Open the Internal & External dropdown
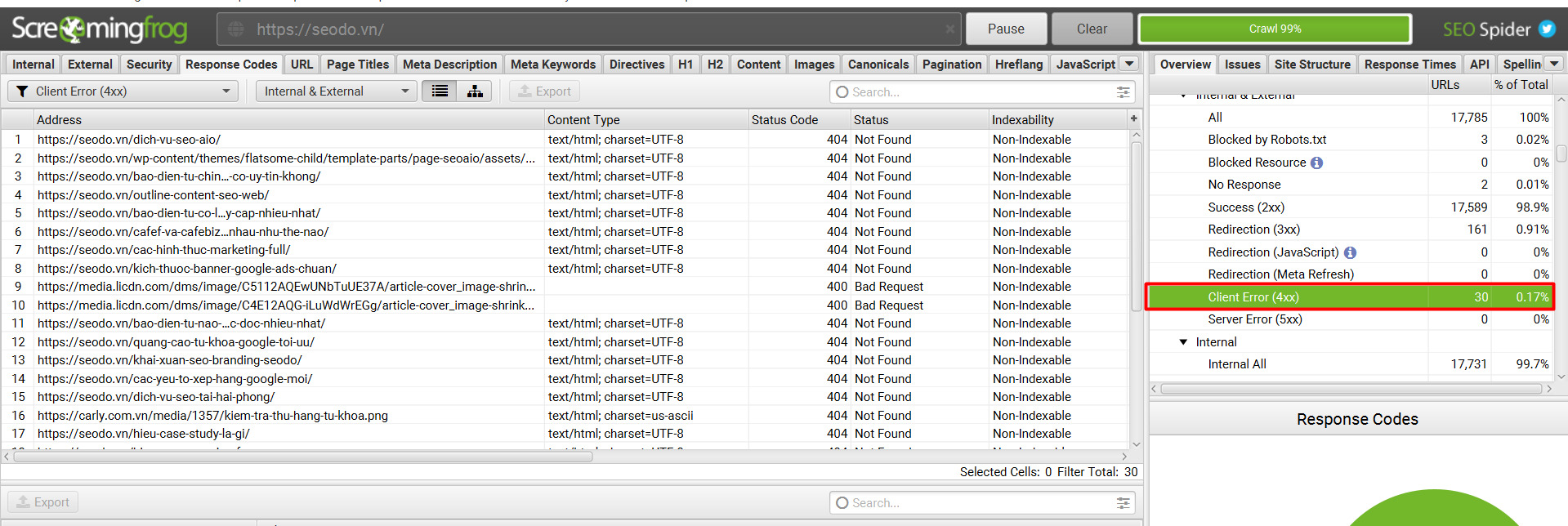The height and width of the screenshot is (526, 1568). click(336, 91)
